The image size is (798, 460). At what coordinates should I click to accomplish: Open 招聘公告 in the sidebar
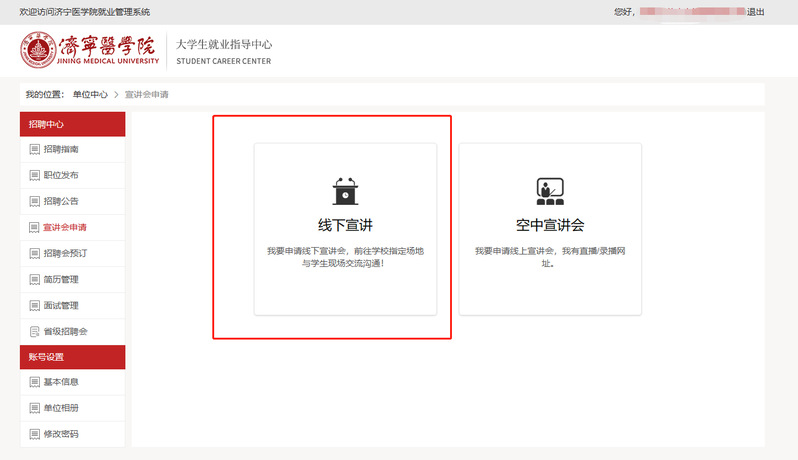pos(61,201)
